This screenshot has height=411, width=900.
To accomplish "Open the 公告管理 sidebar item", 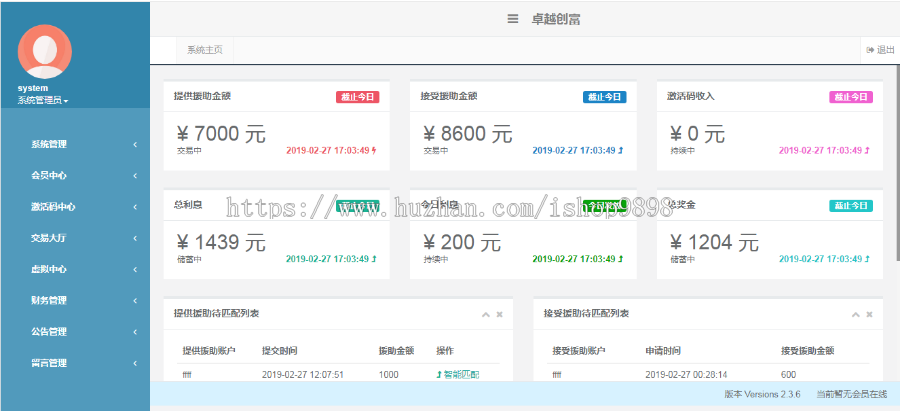I will point(75,332).
